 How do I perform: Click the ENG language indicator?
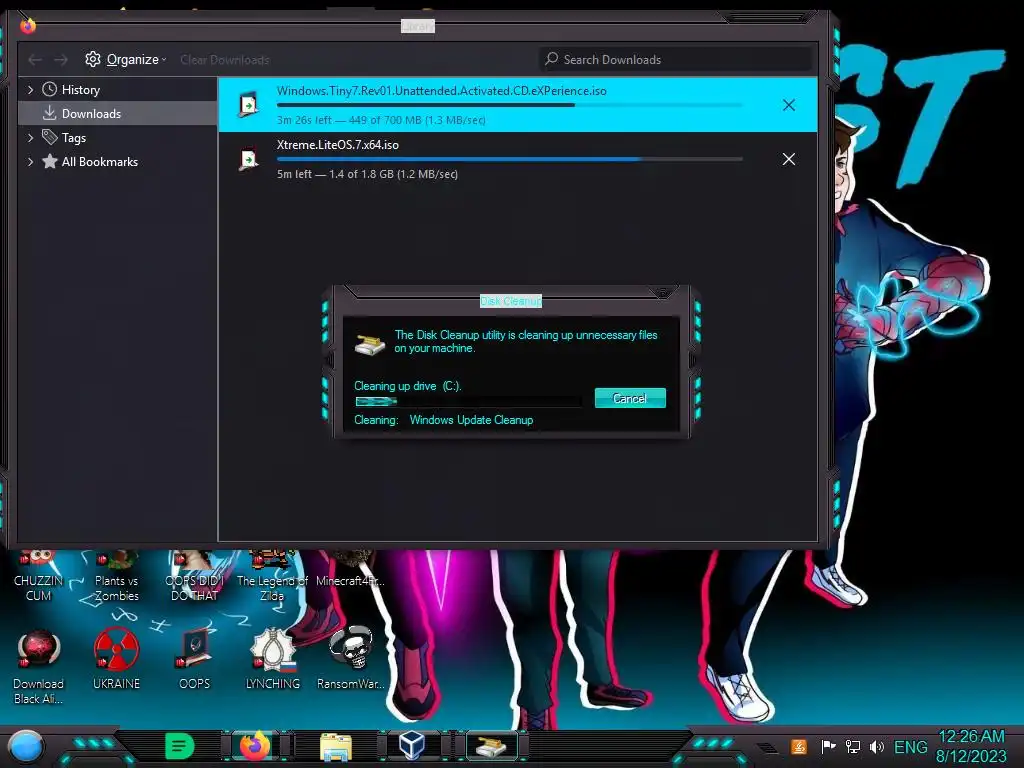(910, 747)
